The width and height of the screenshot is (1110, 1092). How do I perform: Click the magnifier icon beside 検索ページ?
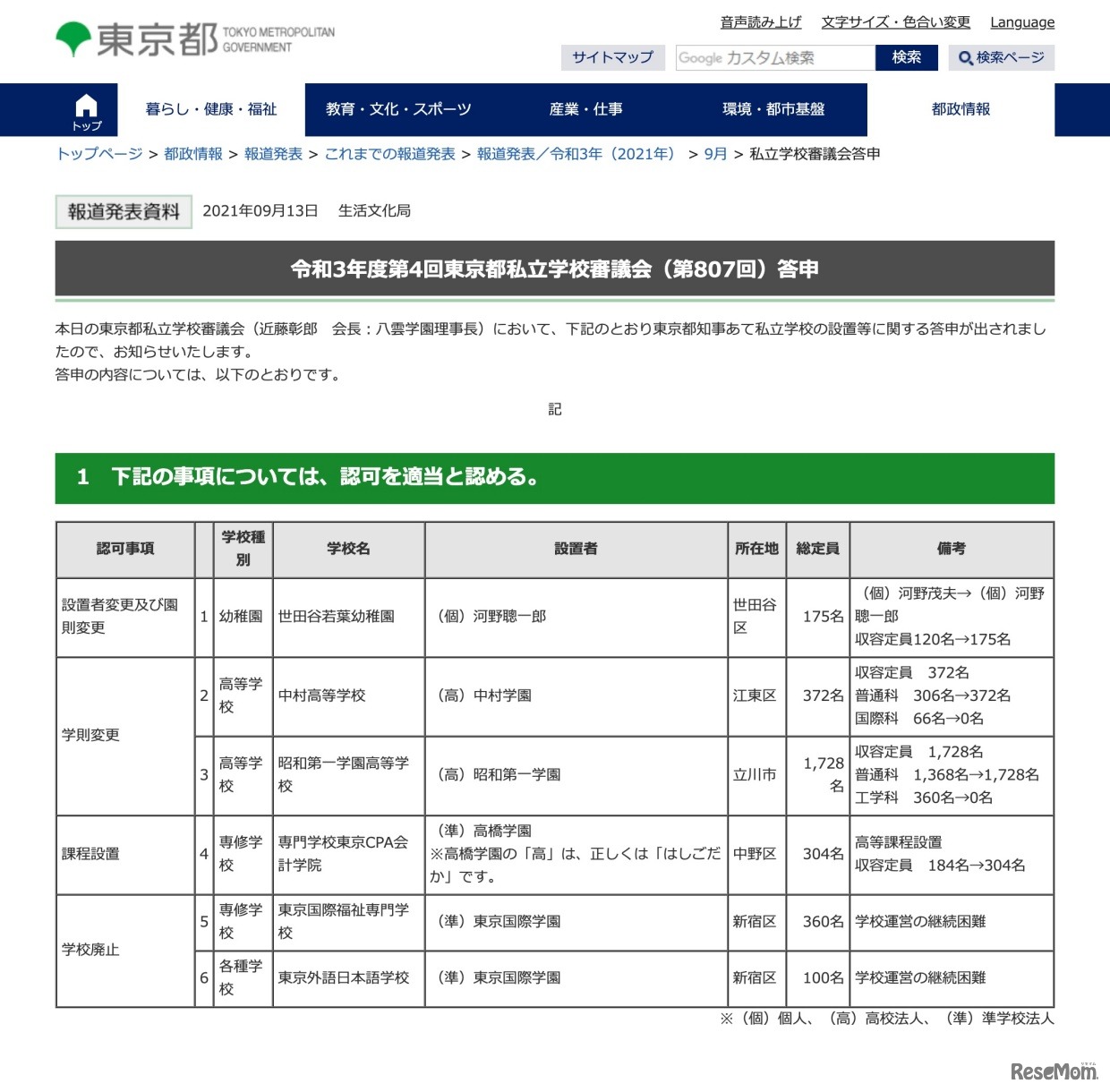[964, 57]
